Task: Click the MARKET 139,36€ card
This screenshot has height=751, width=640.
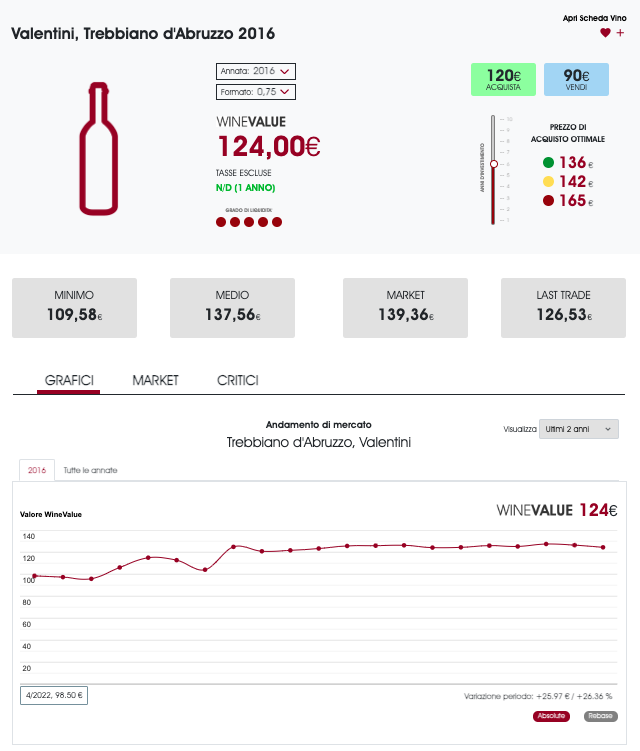Action: [405, 308]
